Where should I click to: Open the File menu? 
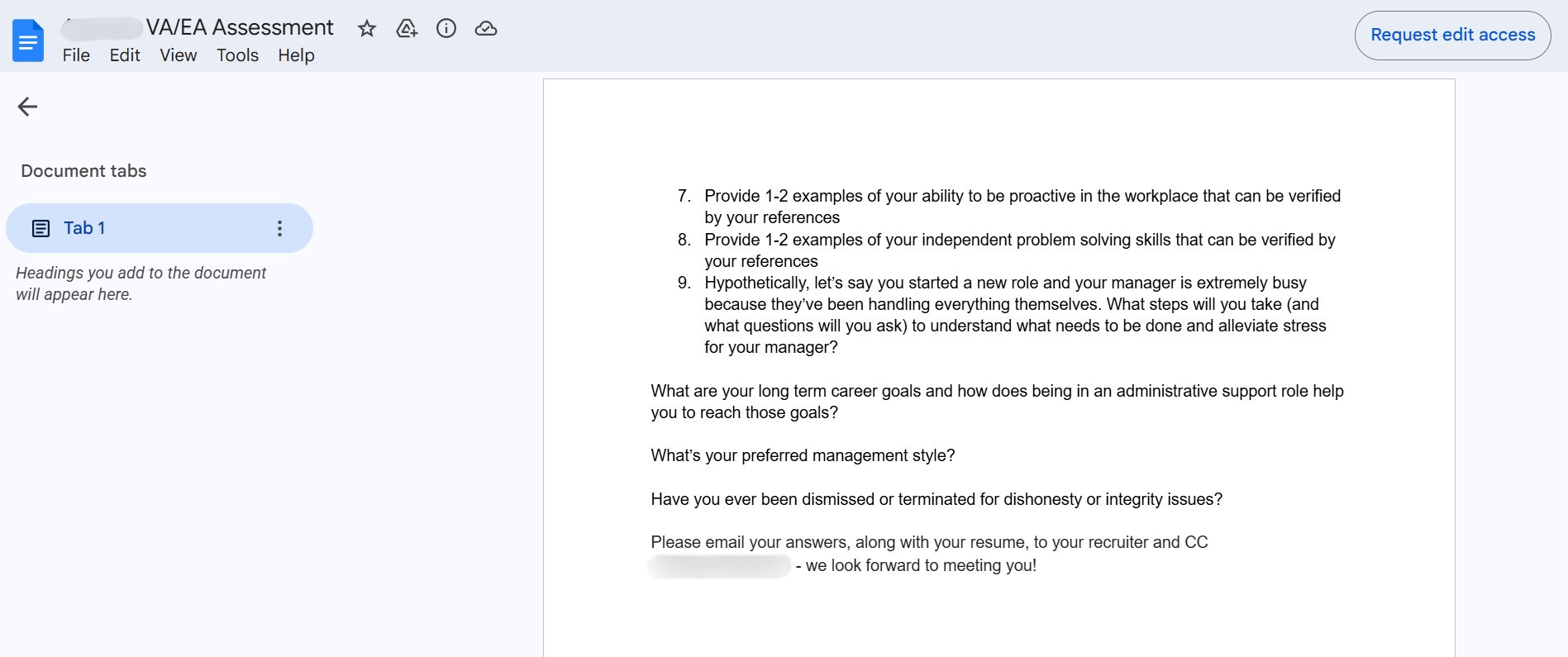click(76, 55)
